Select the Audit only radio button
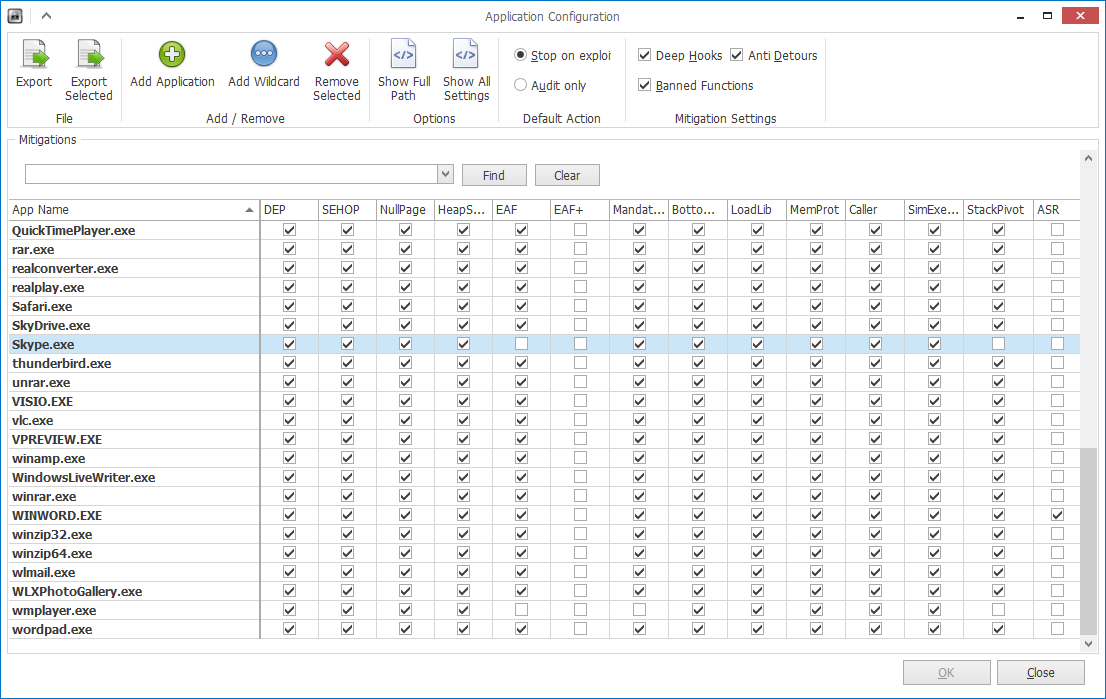The width and height of the screenshot is (1106, 699). click(521, 86)
